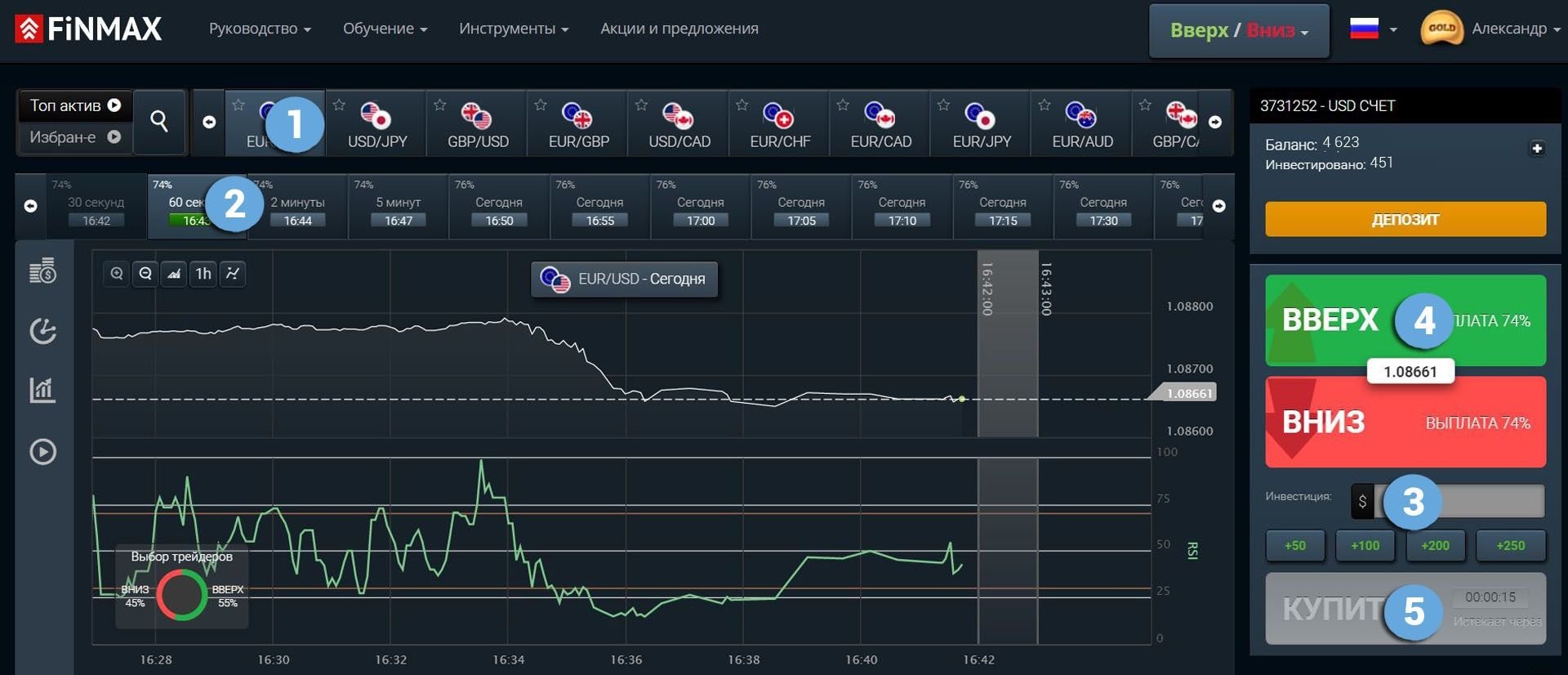Open the video play sidebar icon
The height and width of the screenshot is (675, 1568).
coord(42,452)
